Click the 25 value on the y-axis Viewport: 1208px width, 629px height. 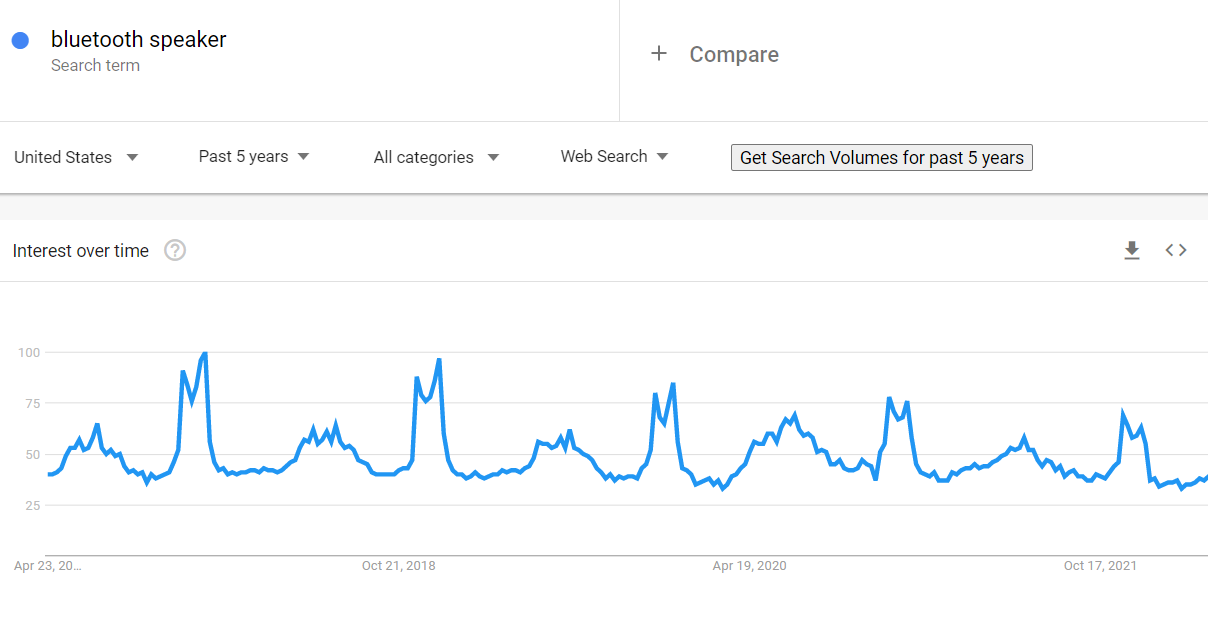31,505
